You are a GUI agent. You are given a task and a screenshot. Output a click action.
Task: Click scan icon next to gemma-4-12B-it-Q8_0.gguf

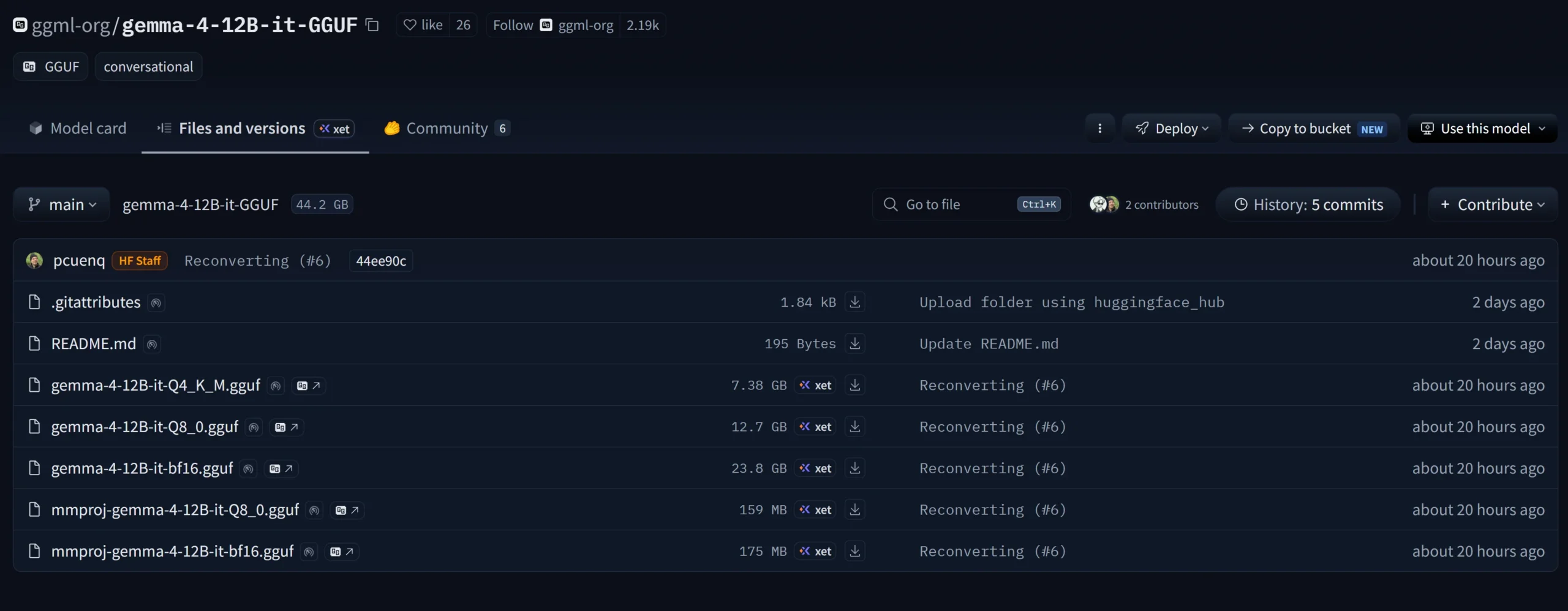tap(254, 428)
